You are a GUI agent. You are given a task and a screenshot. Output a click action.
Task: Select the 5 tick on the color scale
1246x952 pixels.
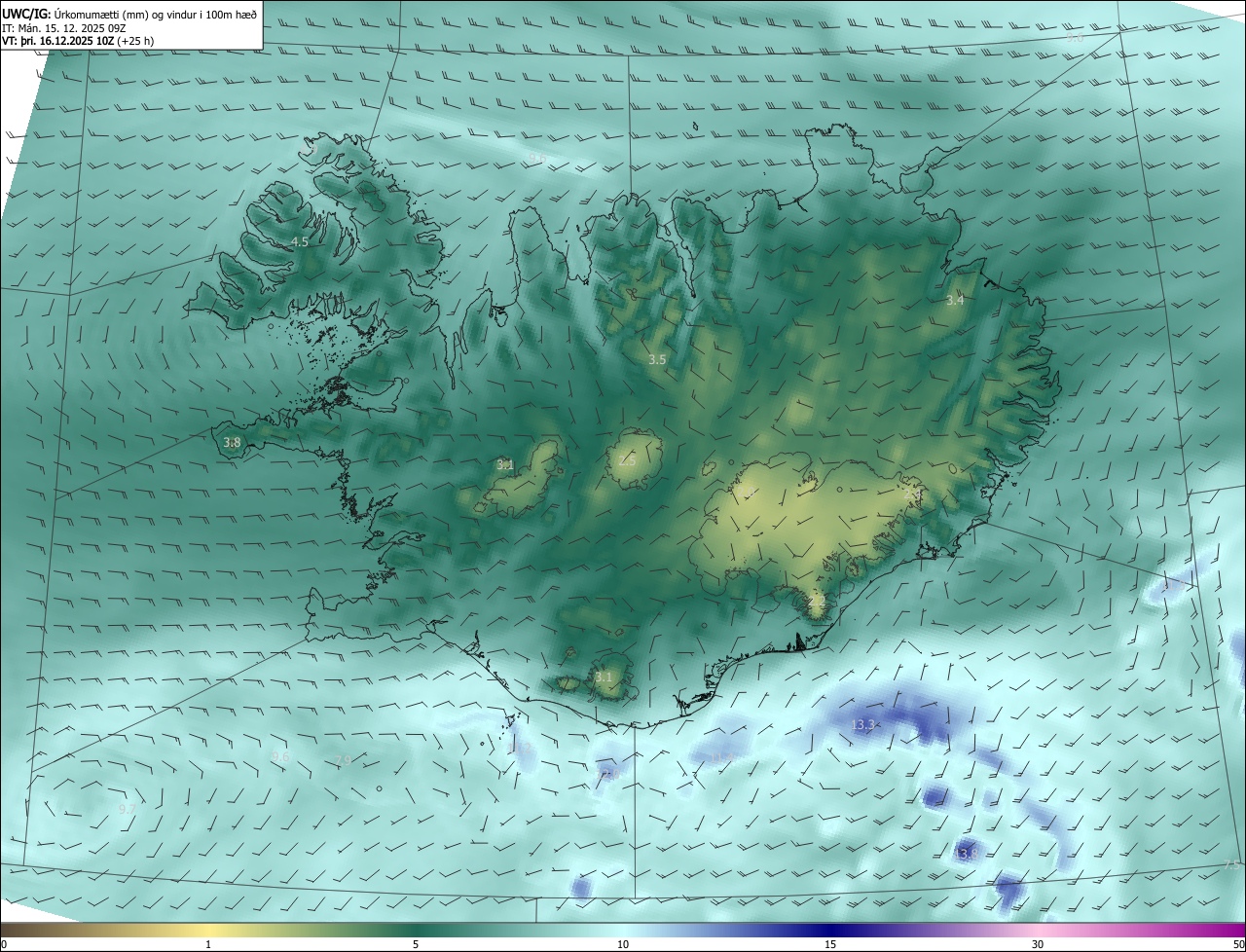click(x=416, y=944)
